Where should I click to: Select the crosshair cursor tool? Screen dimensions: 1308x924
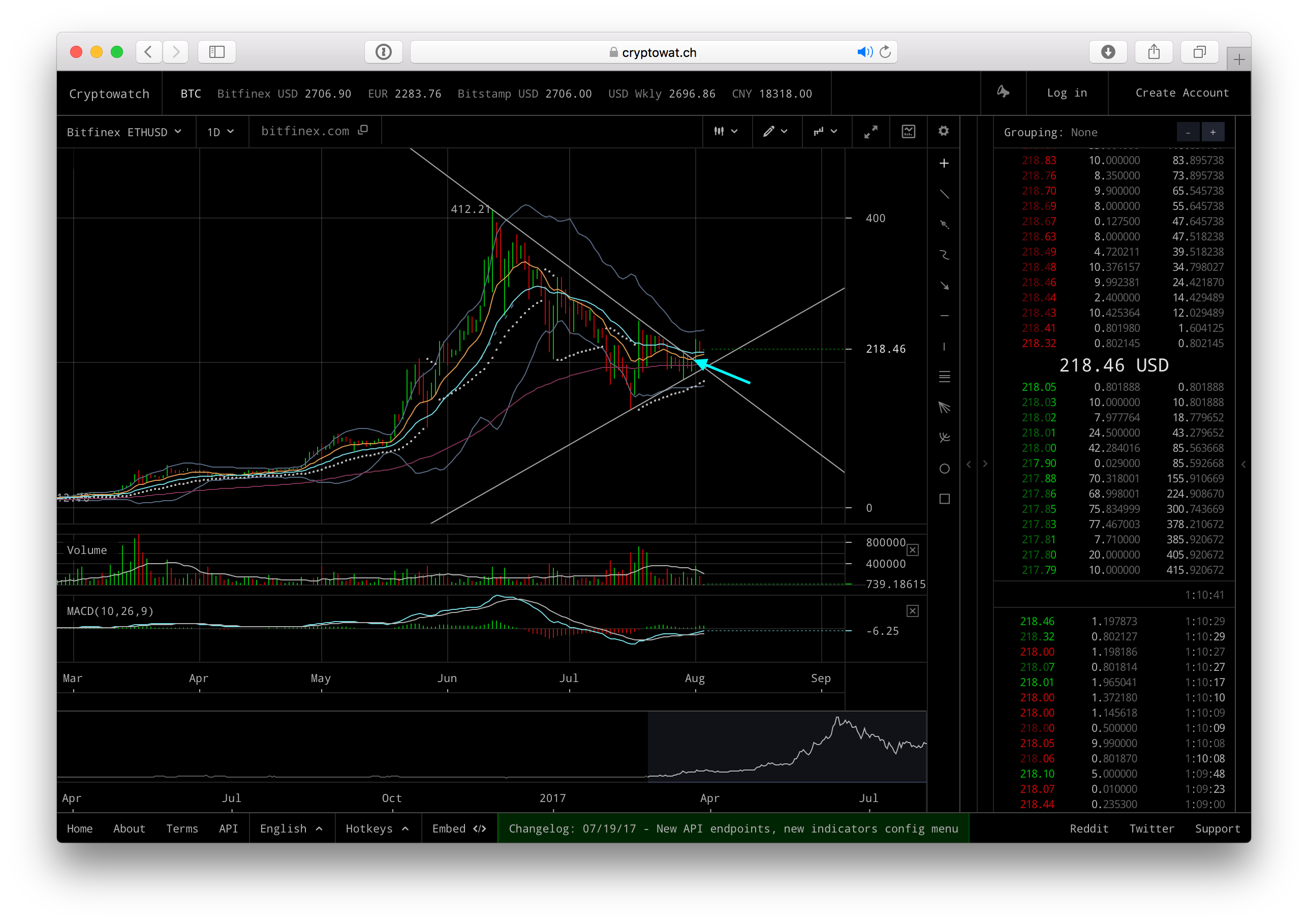tap(944, 164)
